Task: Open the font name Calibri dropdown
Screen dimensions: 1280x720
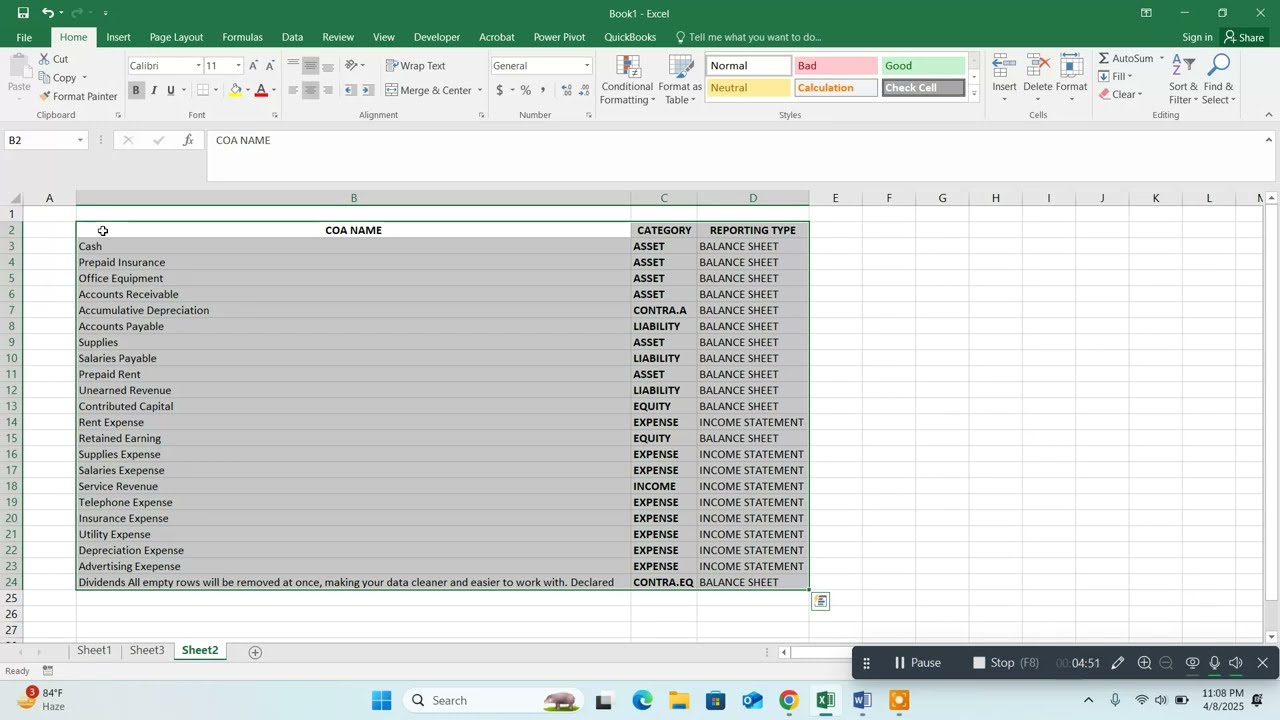Action: click(197, 66)
